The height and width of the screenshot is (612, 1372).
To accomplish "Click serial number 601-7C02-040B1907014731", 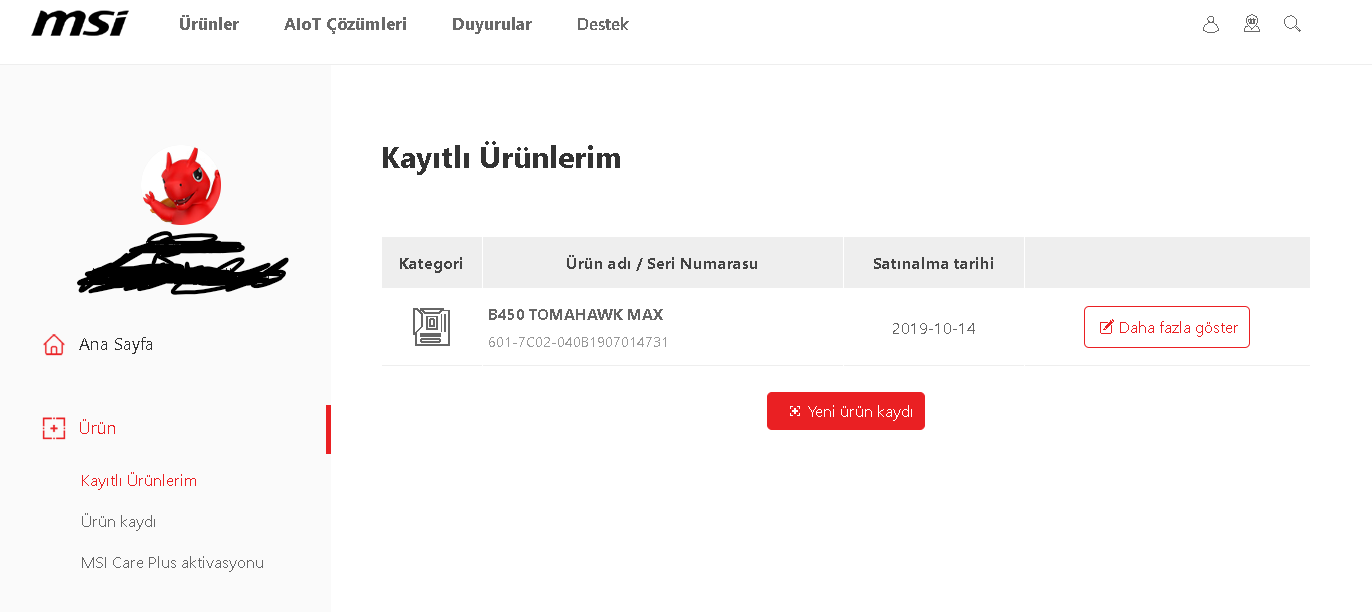I will pos(578,342).
